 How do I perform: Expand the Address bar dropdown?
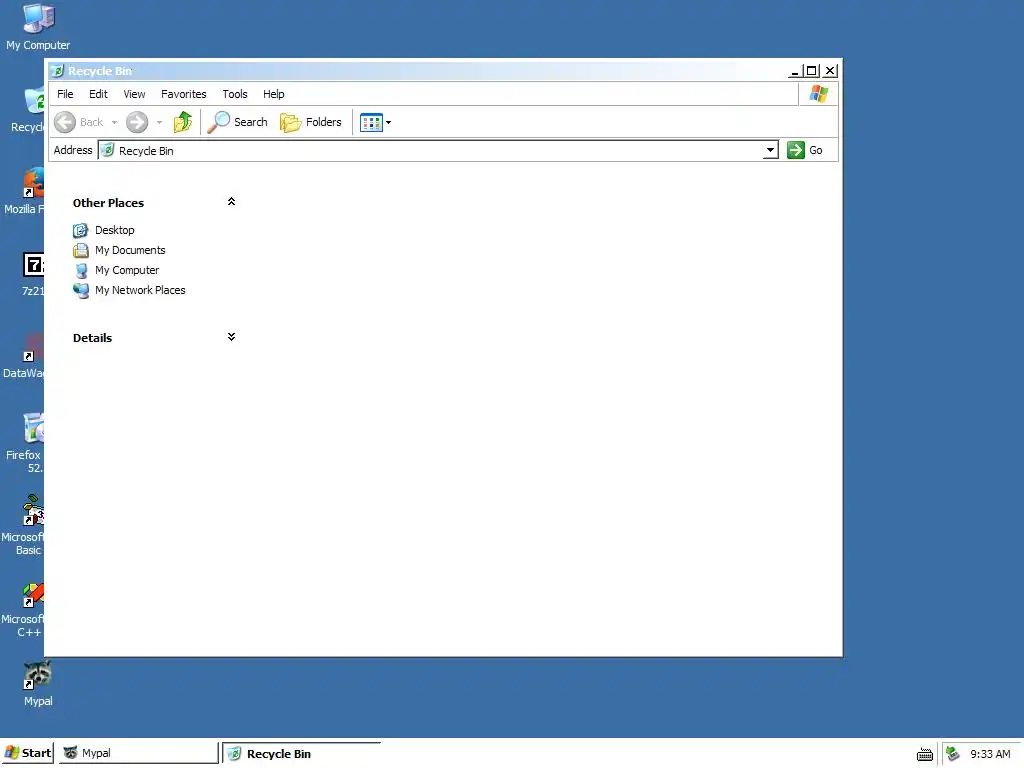tap(771, 150)
